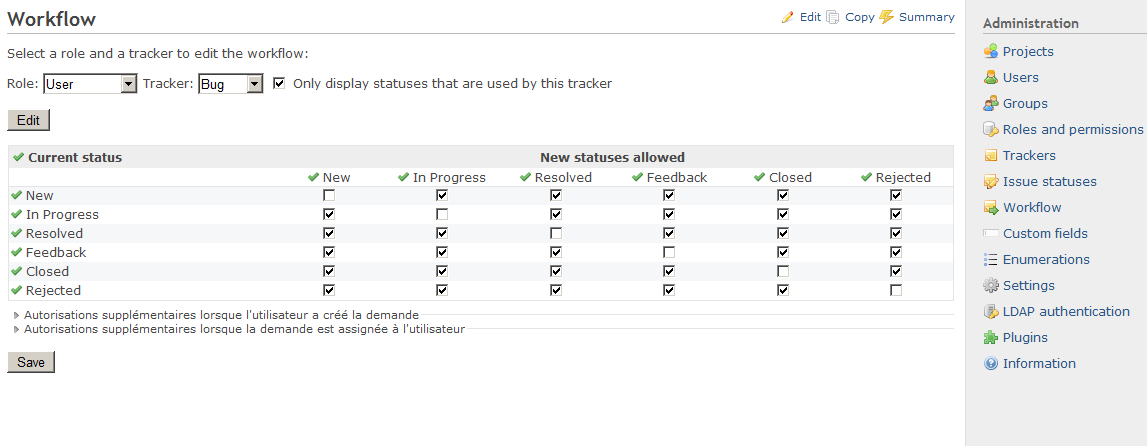Click the Plugins puzzle piece icon

click(x=990, y=338)
